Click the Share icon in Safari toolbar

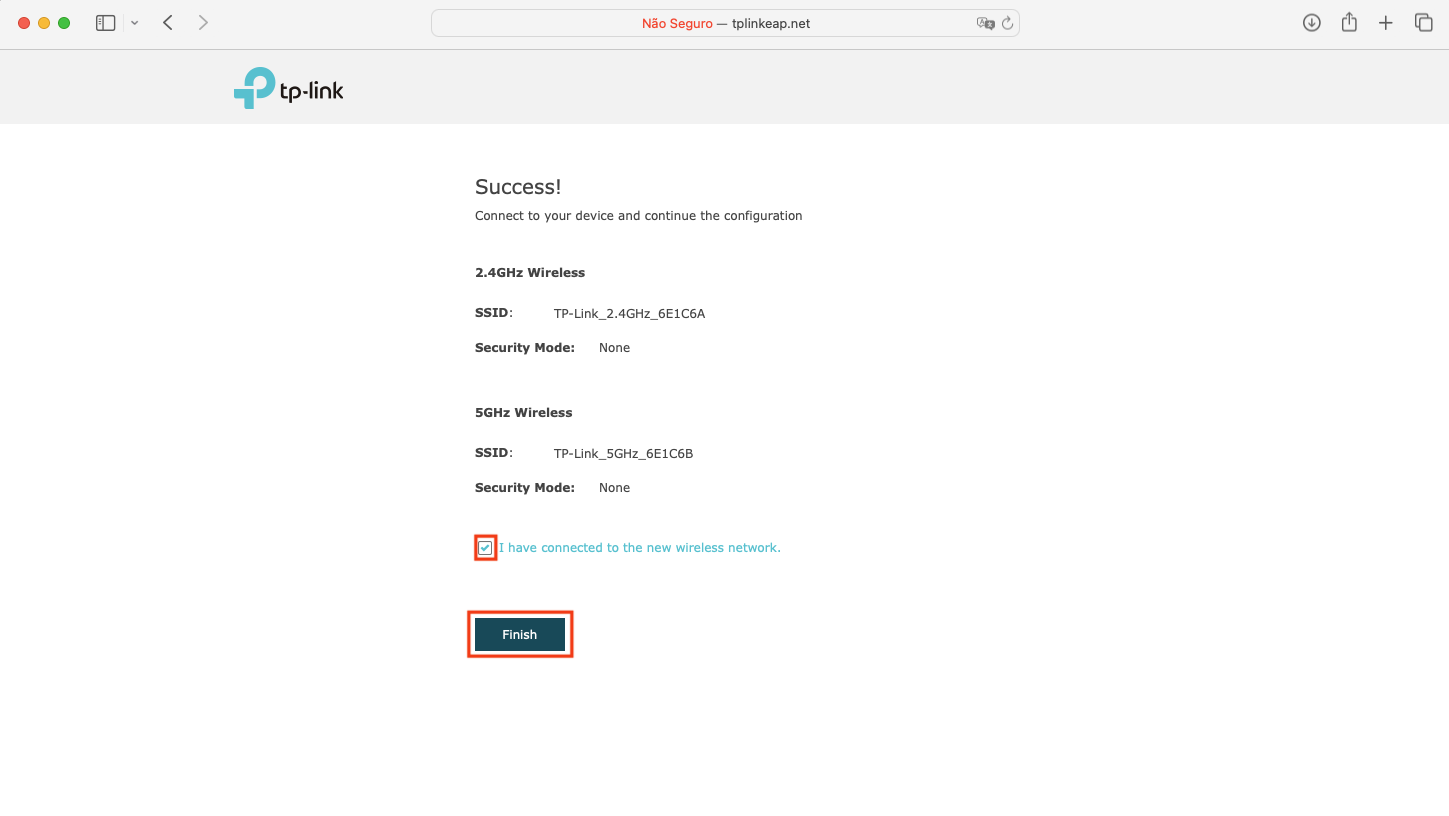1349,22
